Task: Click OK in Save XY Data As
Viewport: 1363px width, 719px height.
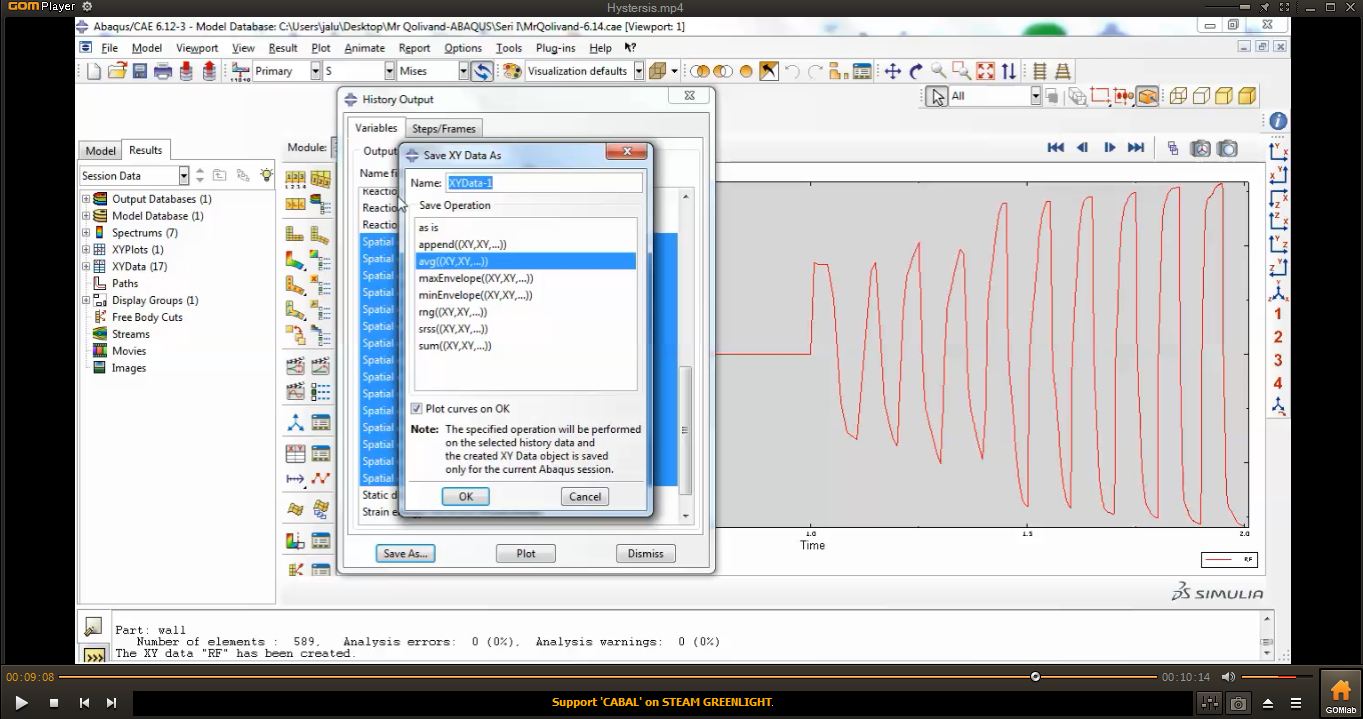Action: (x=465, y=497)
